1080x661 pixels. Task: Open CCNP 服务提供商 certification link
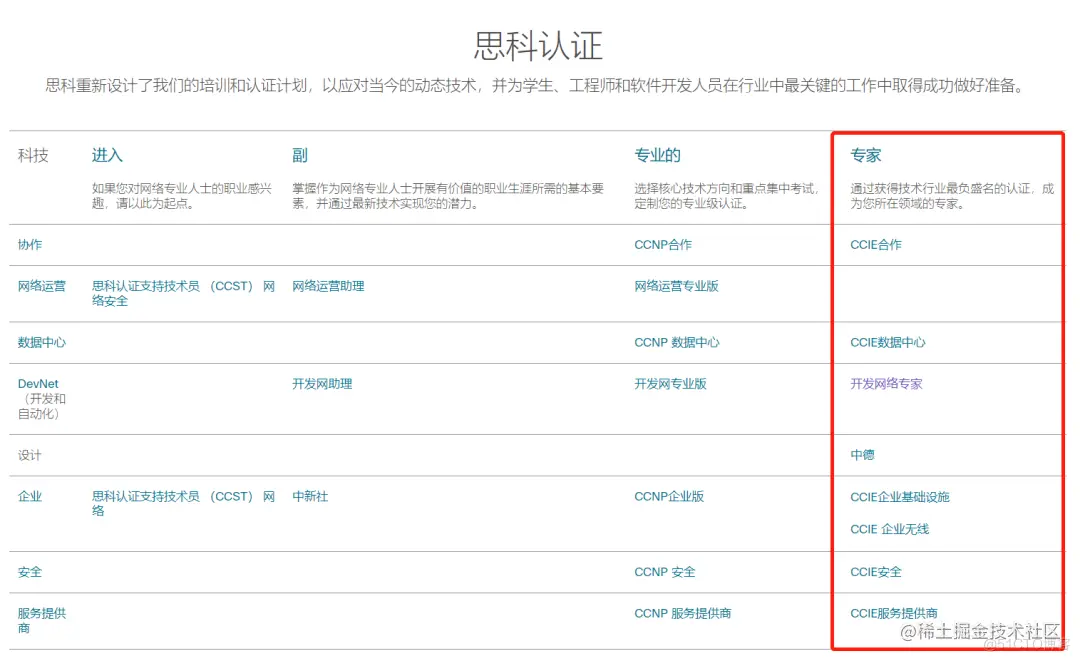pos(683,614)
